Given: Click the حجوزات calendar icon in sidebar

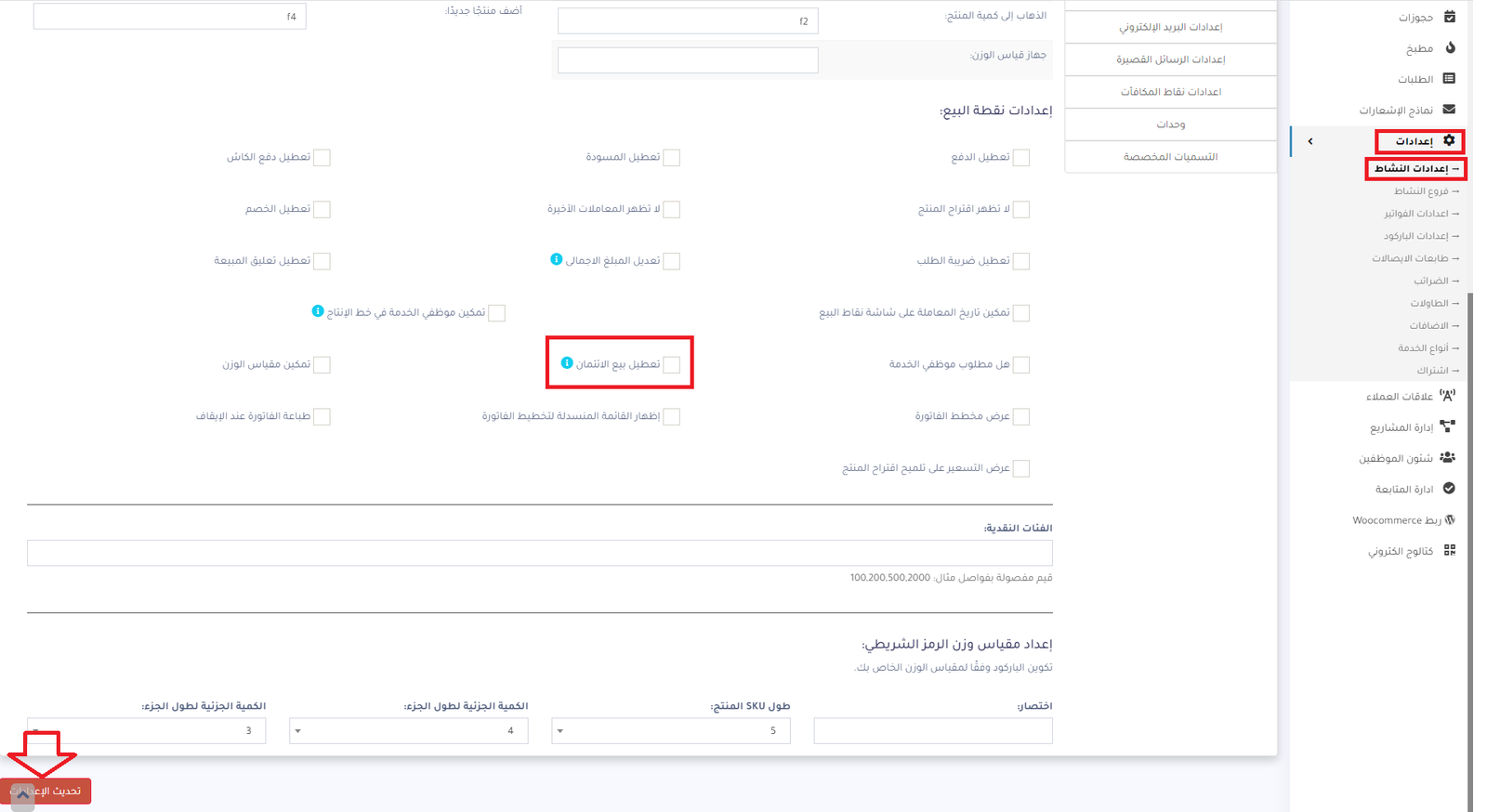Looking at the screenshot, I should (1450, 17).
